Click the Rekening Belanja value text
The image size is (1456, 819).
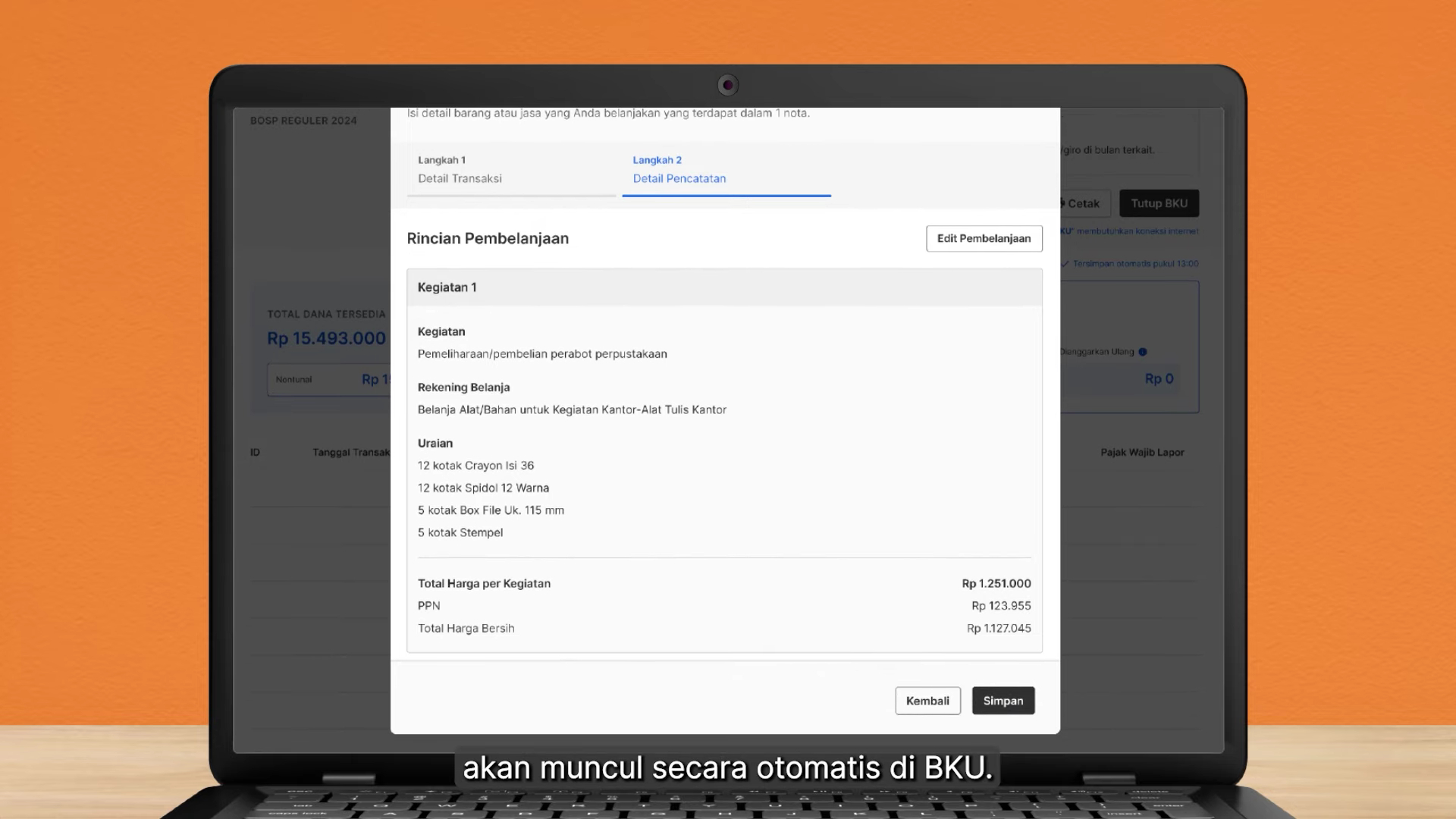point(572,409)
